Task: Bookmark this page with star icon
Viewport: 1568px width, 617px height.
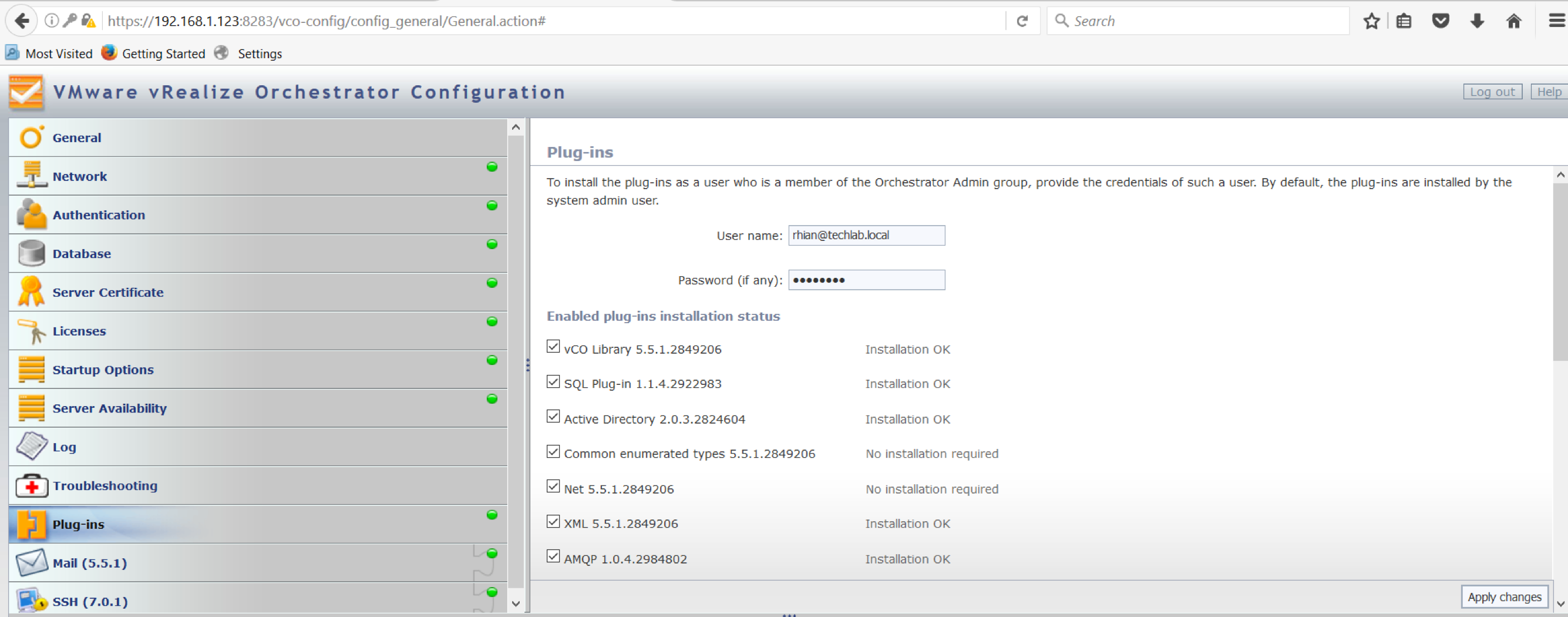Action: [1371, 21]
